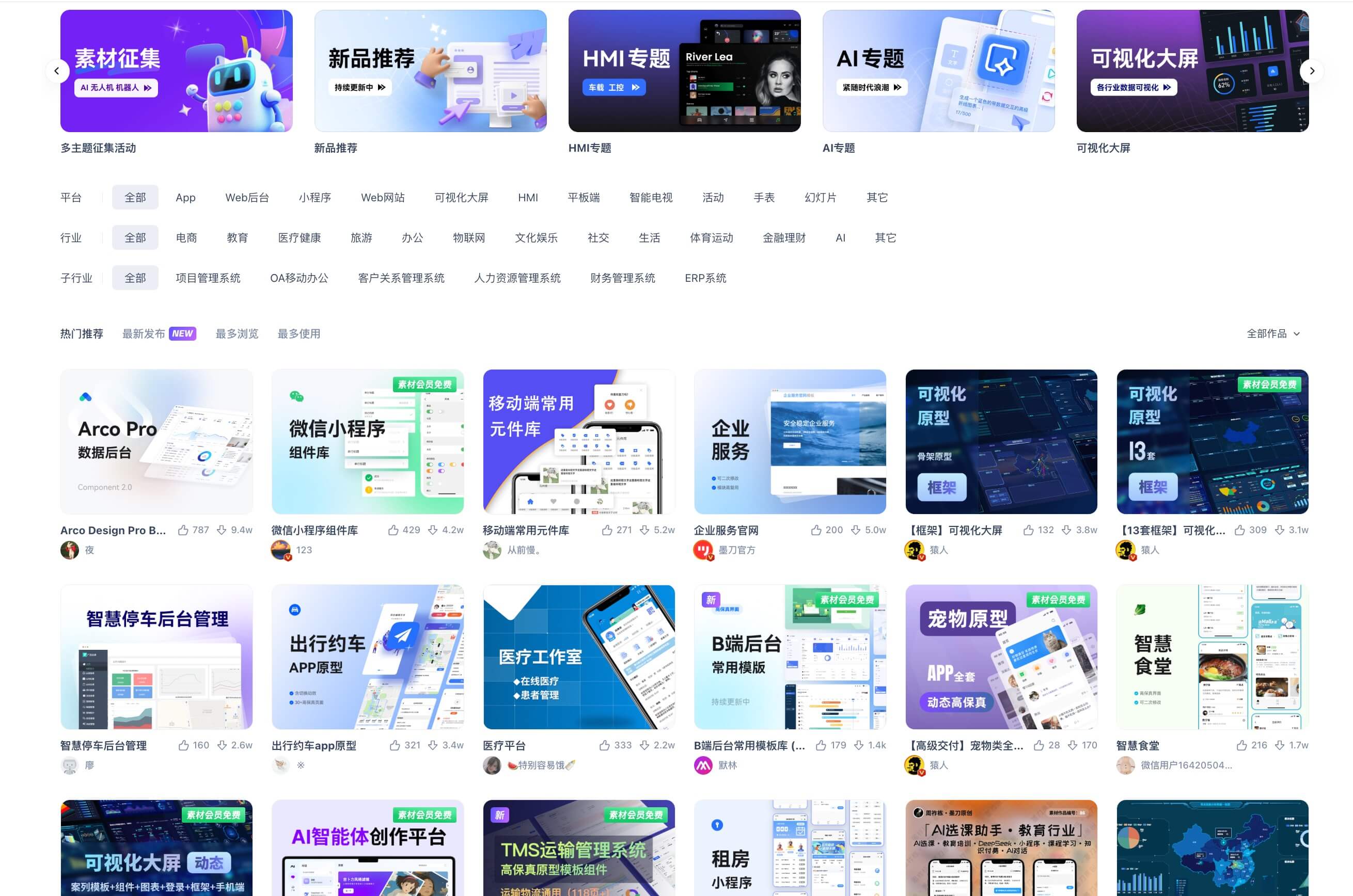
Task: Open the AI智能体创作平台 thumbnail
Action: tap(368, 848)
